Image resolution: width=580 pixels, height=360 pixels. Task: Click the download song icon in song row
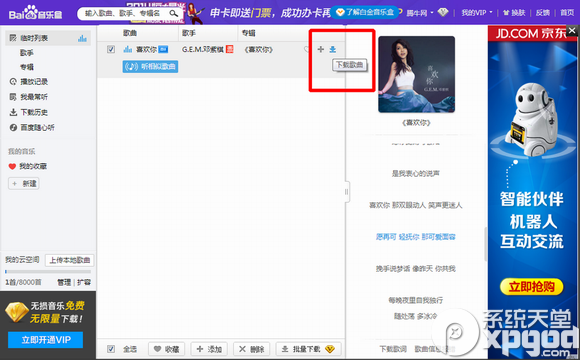[x=333, y=49]
